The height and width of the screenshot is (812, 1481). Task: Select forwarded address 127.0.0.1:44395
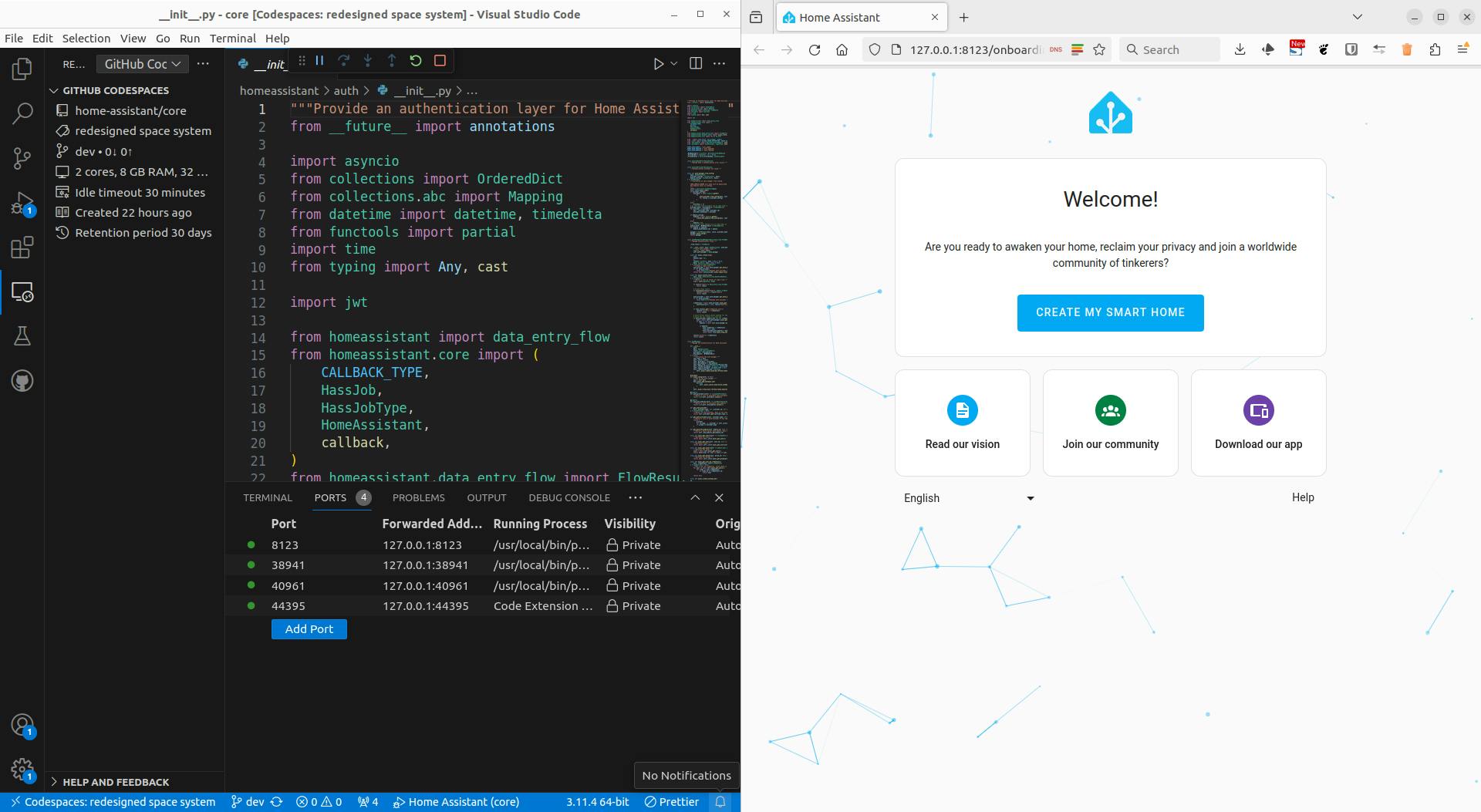click(x=426, y=606)
